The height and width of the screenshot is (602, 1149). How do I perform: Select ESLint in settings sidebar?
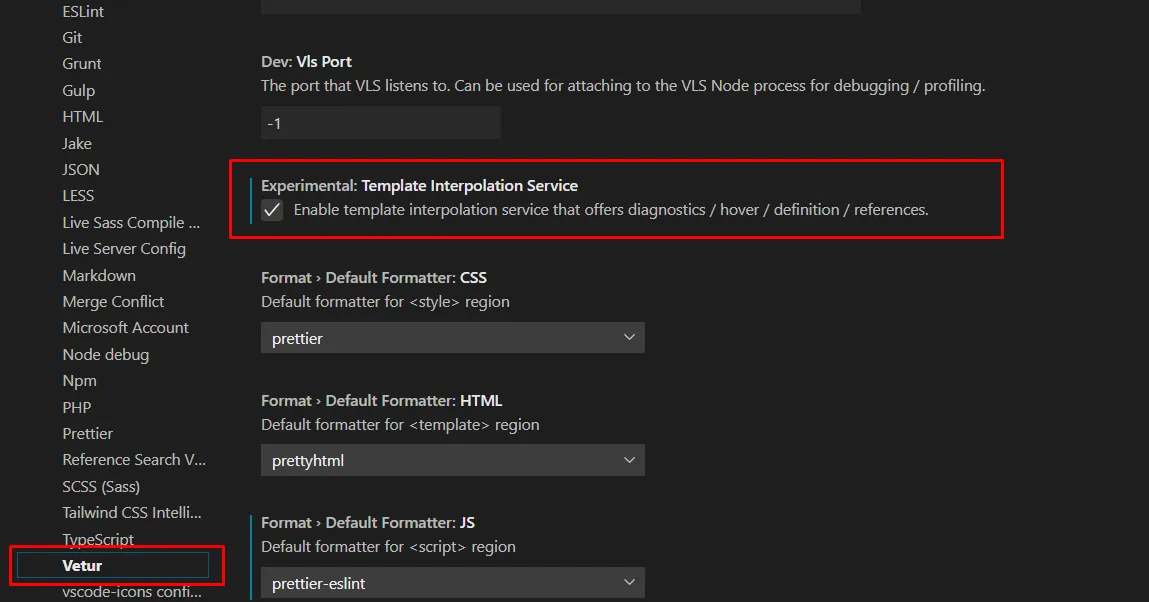83,11
